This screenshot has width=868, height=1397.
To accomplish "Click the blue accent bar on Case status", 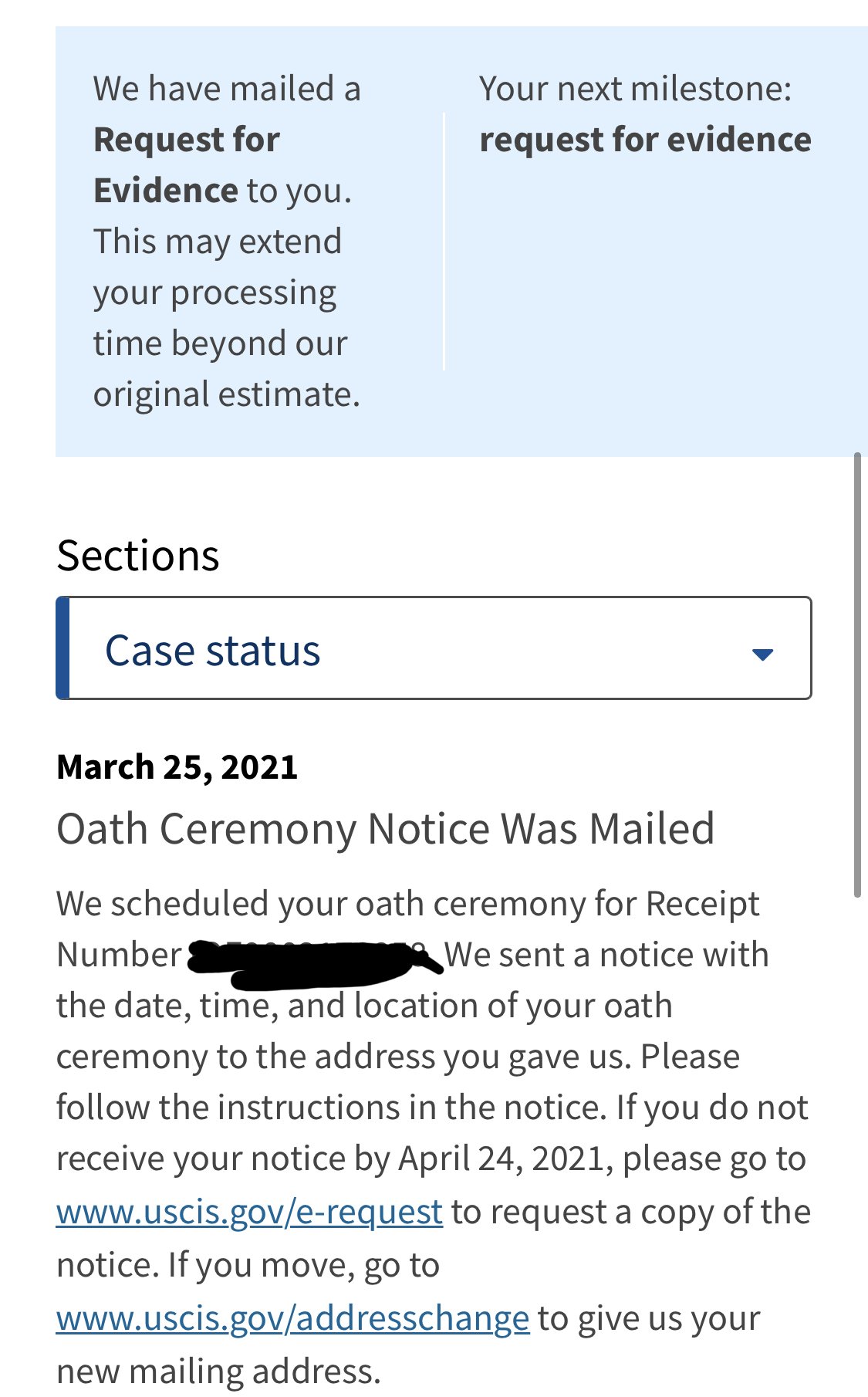I will point(62,648).
